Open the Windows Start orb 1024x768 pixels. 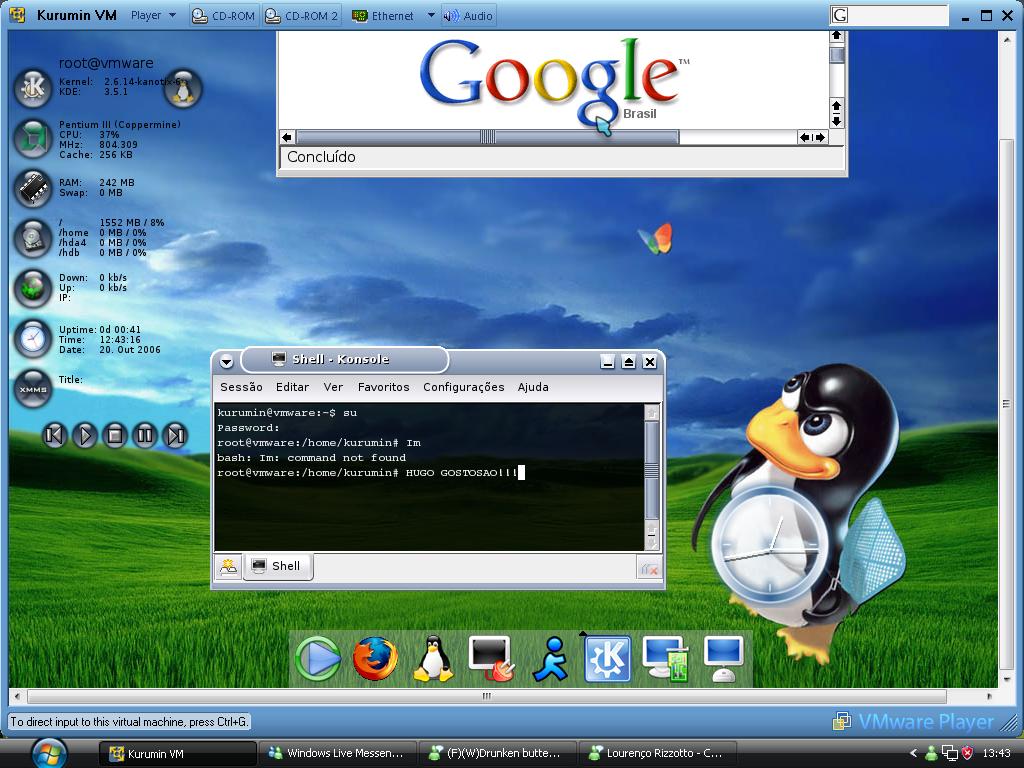tap(49, 753)
